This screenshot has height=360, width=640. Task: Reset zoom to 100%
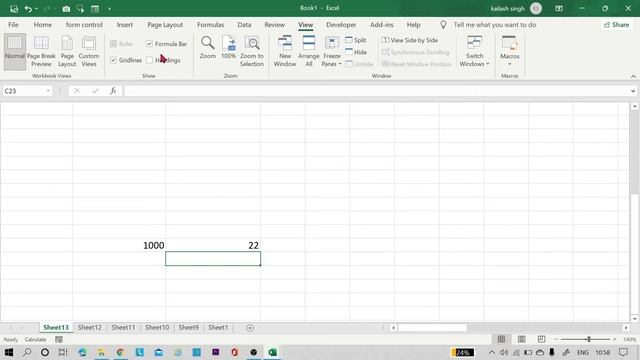coord(229,47)
